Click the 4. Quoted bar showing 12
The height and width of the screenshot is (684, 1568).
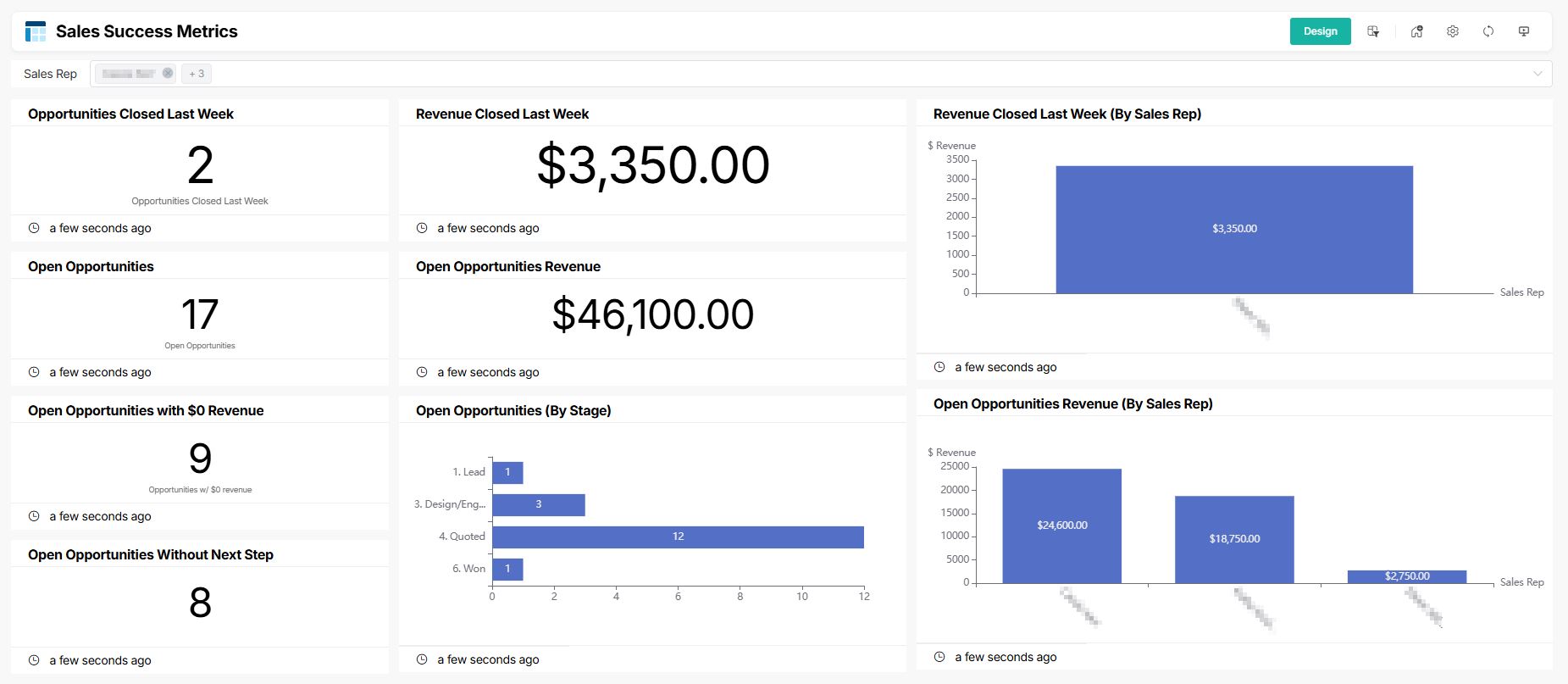678,537
